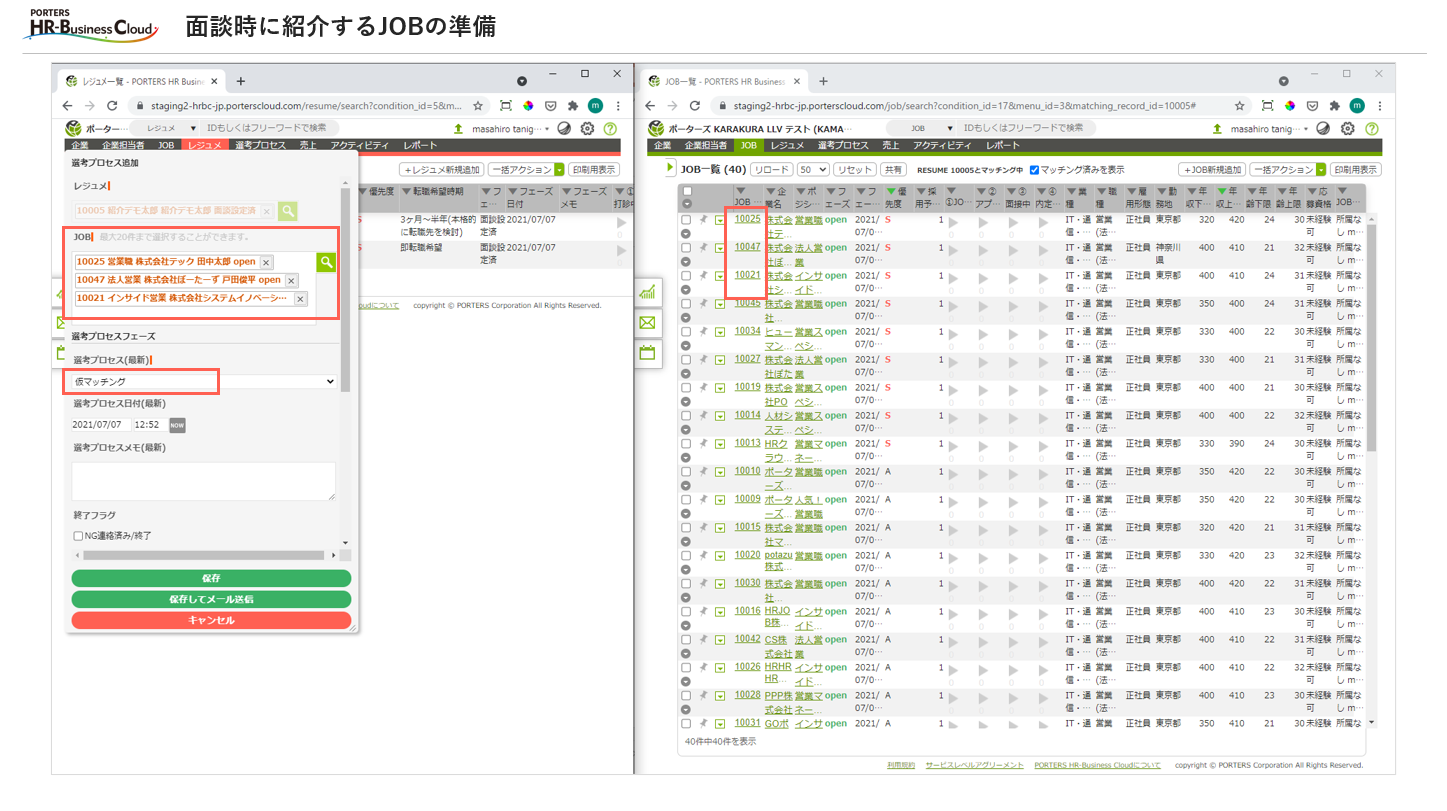
Task: Click the green JOB search magnifier in dialog
Action: point(326,262)
